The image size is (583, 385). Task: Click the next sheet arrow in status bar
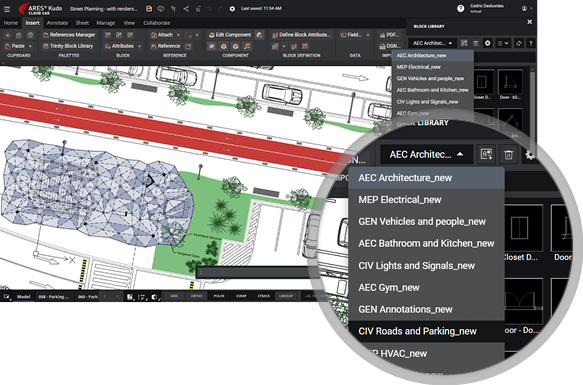(x=117, y=296)
